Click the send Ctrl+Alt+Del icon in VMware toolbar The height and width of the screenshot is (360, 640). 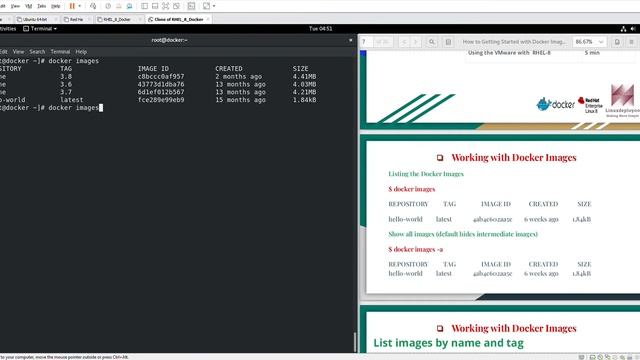click(93, 6)
